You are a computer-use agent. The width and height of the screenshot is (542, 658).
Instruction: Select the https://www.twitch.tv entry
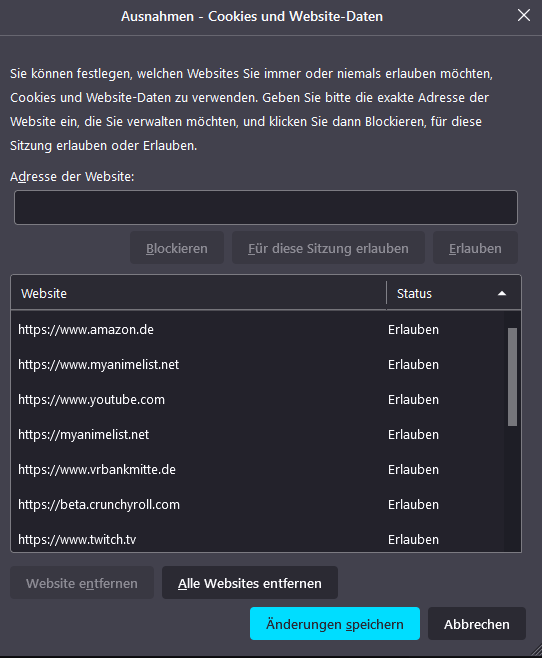click(258, 539)
